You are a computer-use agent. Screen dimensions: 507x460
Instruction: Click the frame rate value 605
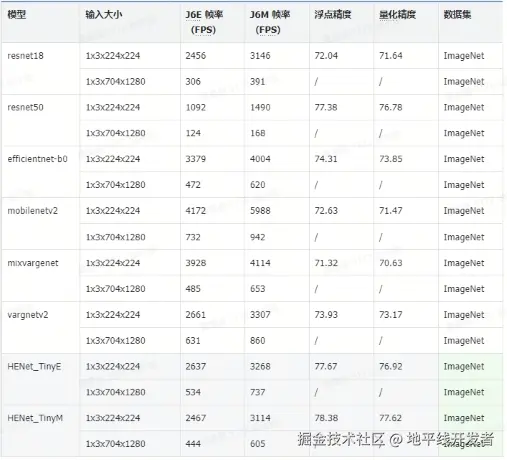click(258, 444)
